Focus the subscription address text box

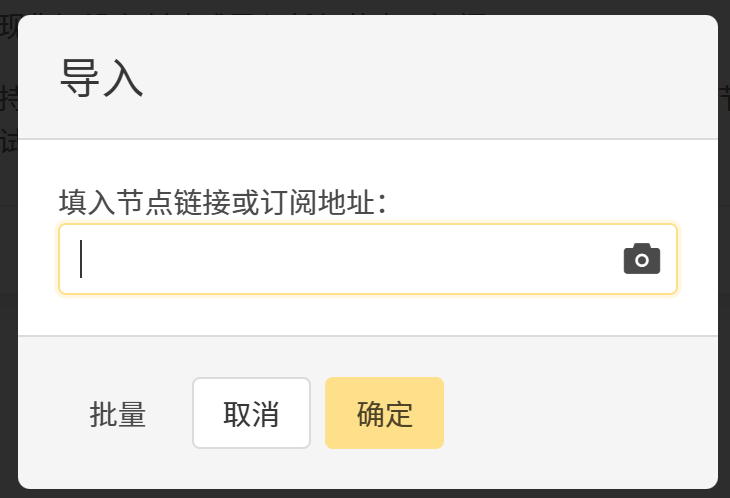click(x=340, y=259)
